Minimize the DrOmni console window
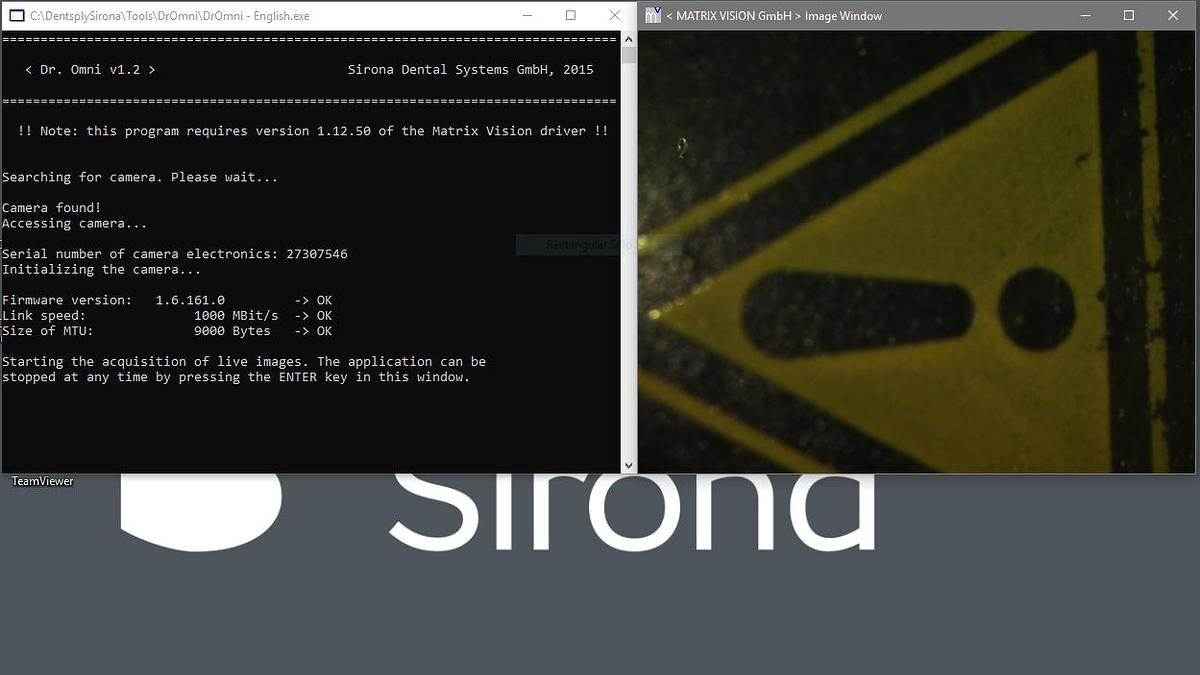 pyautogui.click(x=528, y=16)
